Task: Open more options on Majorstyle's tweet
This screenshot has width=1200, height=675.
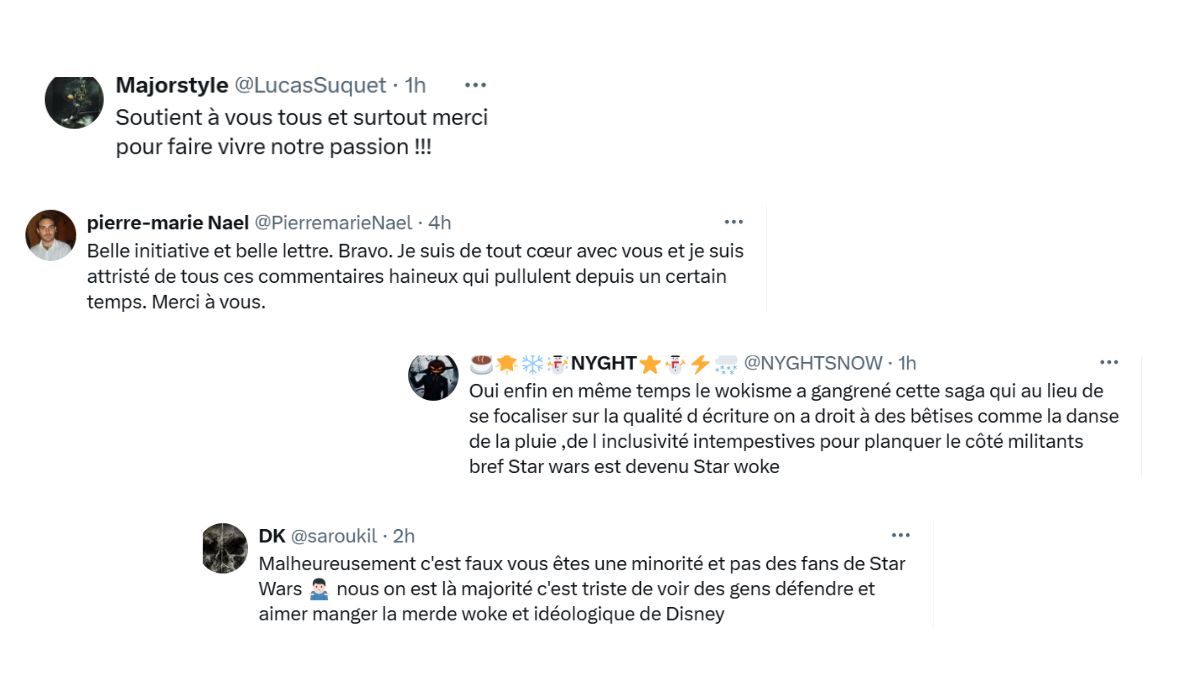Action: point(475,86)
